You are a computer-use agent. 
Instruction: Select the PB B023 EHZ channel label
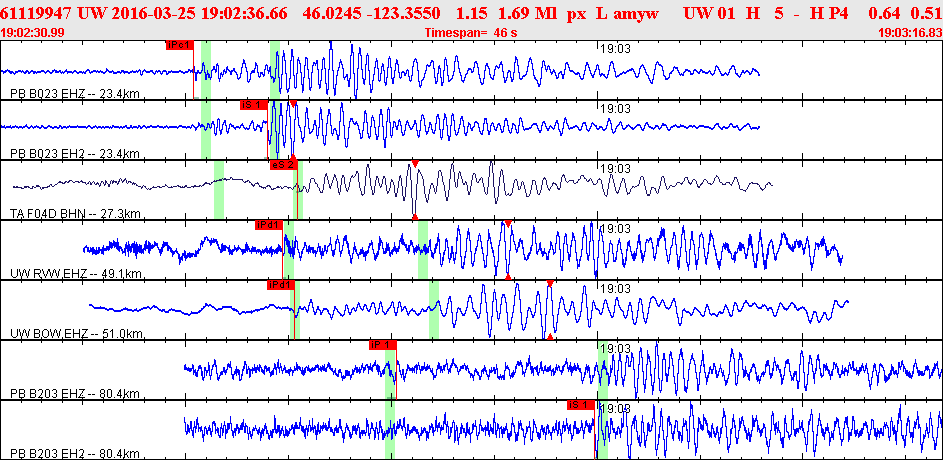(x=74, y=93)
